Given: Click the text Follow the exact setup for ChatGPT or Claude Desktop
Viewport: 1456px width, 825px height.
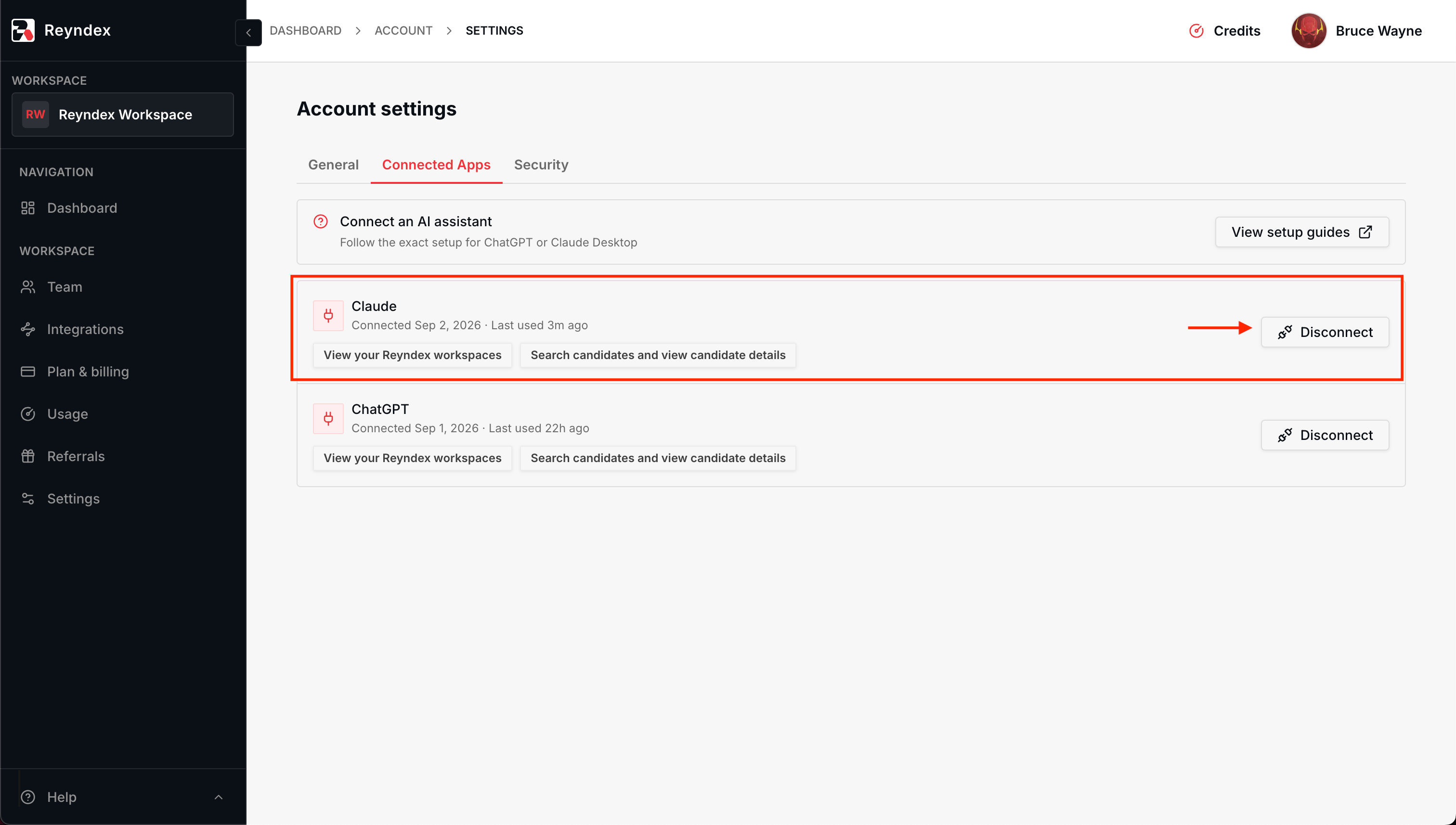Looking at the screenshot, I should pos(489,243).
